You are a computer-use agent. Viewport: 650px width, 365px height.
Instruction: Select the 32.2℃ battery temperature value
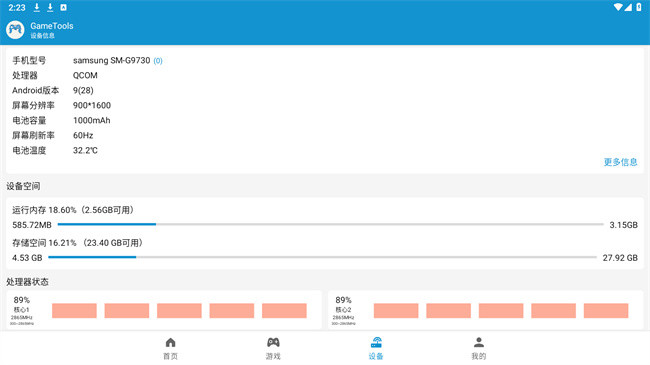pyautogui.click(x=85, y=150)
